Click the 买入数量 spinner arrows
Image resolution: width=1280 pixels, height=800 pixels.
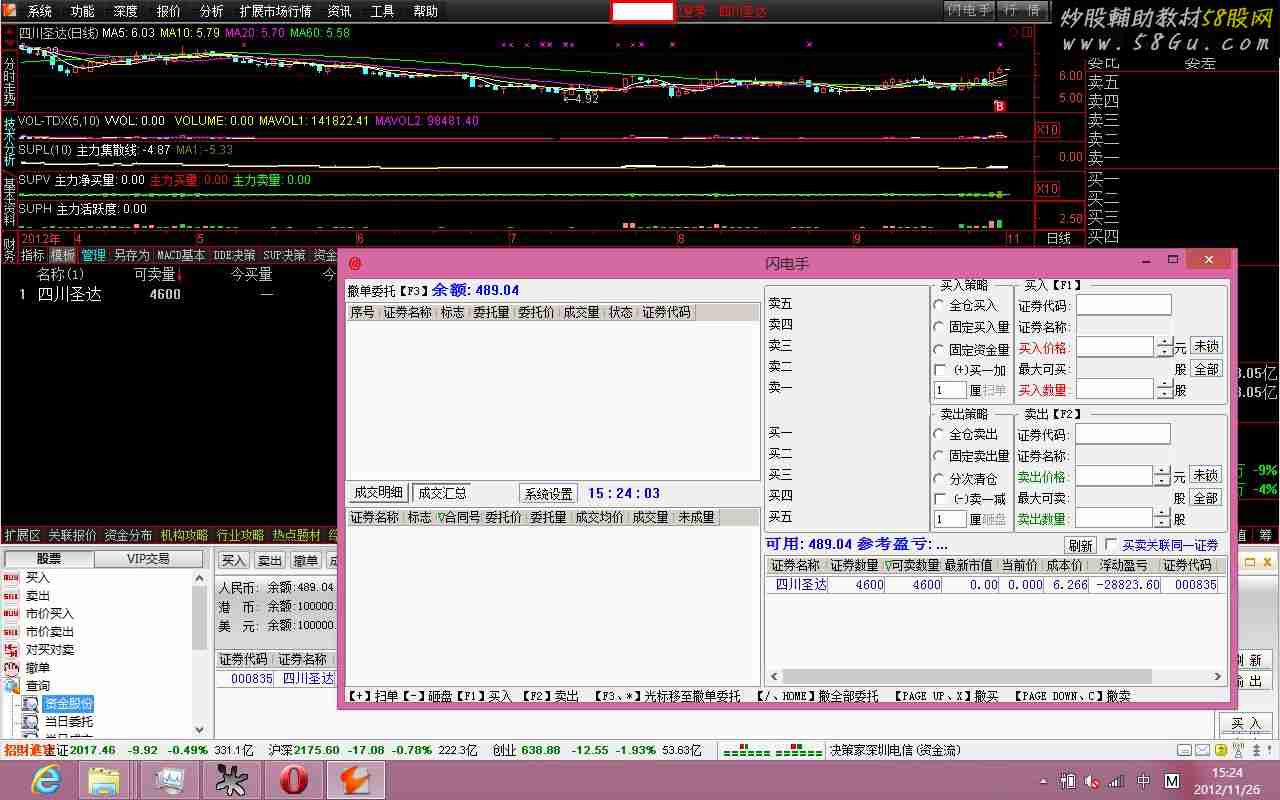tap(1163, 390)
